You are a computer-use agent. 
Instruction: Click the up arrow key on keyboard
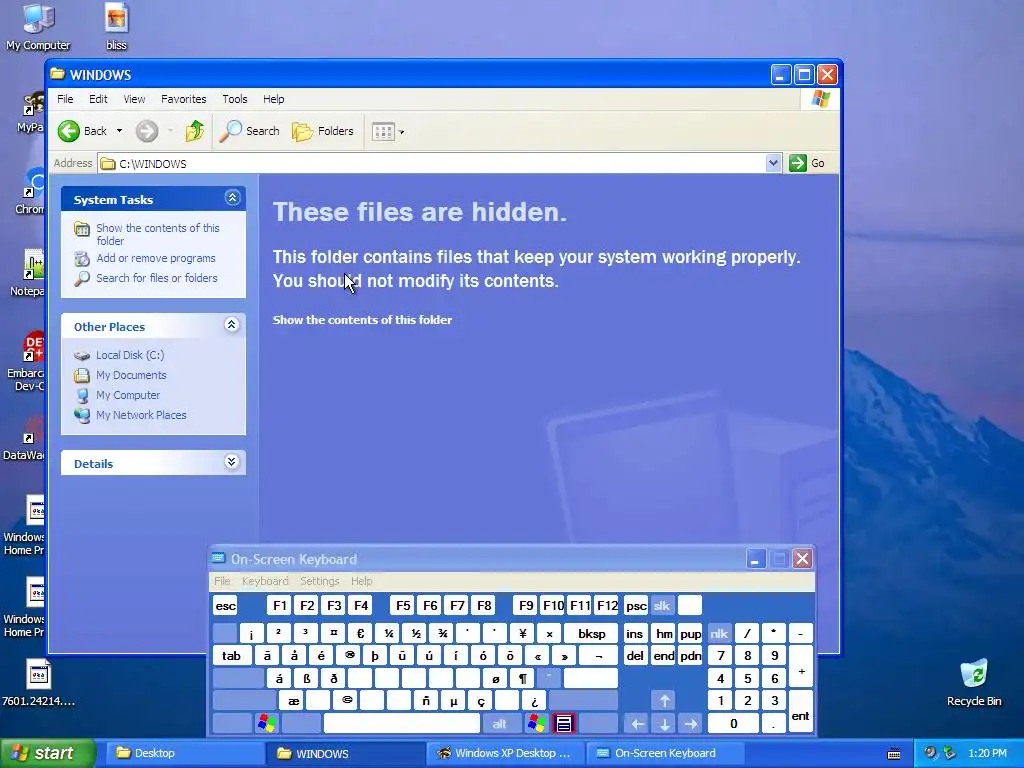pos(664,701)
